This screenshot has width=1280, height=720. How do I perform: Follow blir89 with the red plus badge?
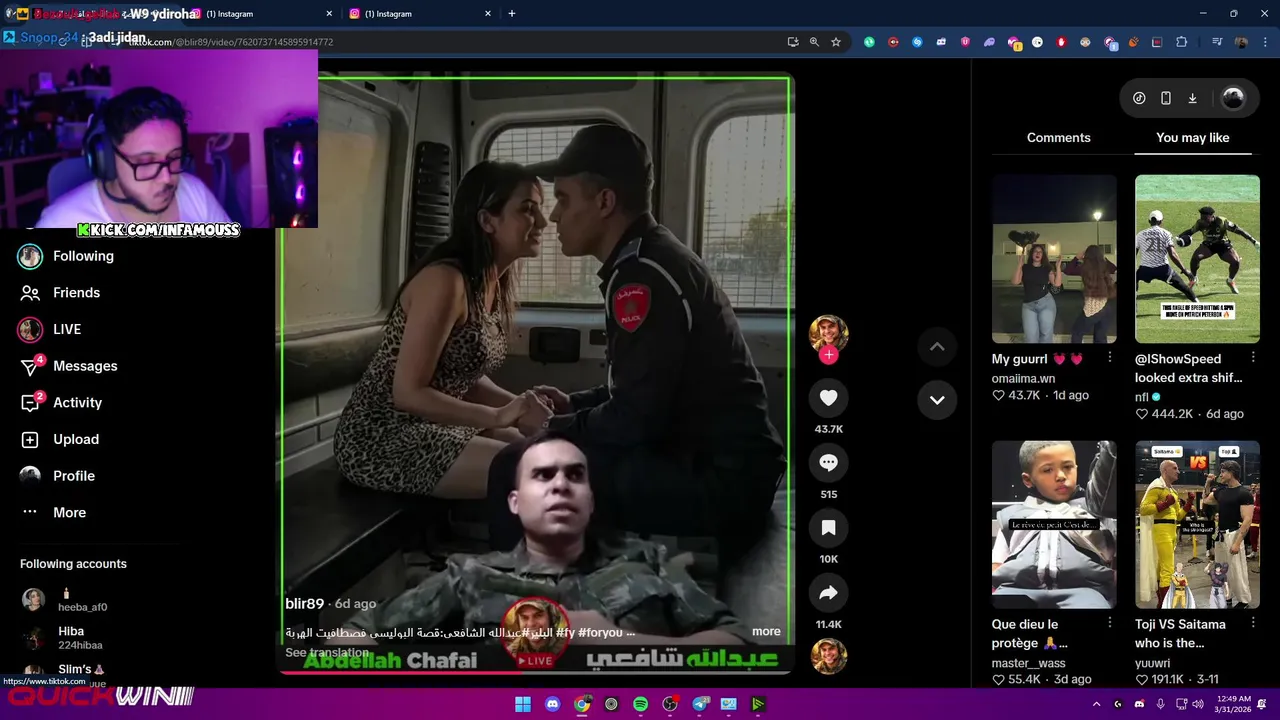click(828, 355)
